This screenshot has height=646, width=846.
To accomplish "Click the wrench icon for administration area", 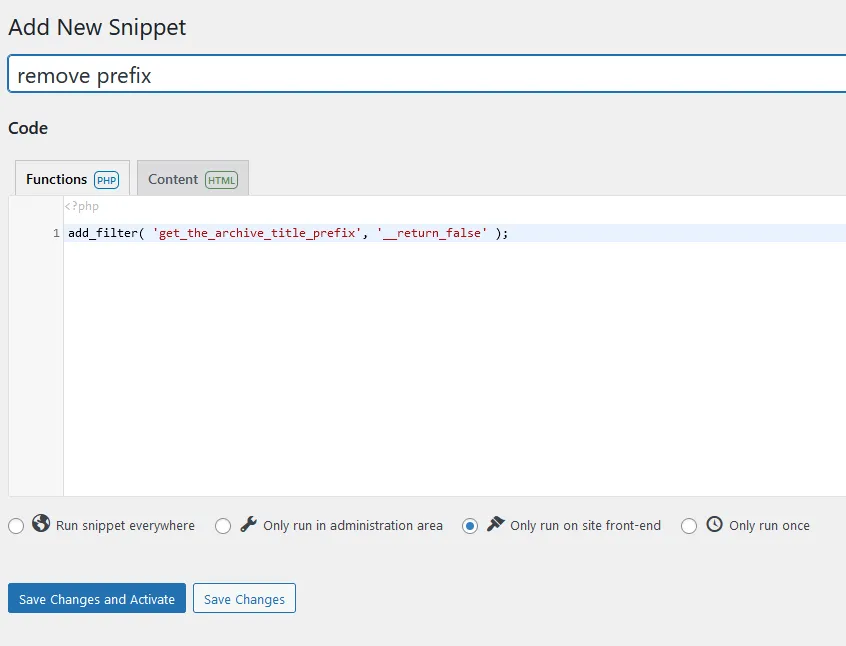I will point(248,524).
